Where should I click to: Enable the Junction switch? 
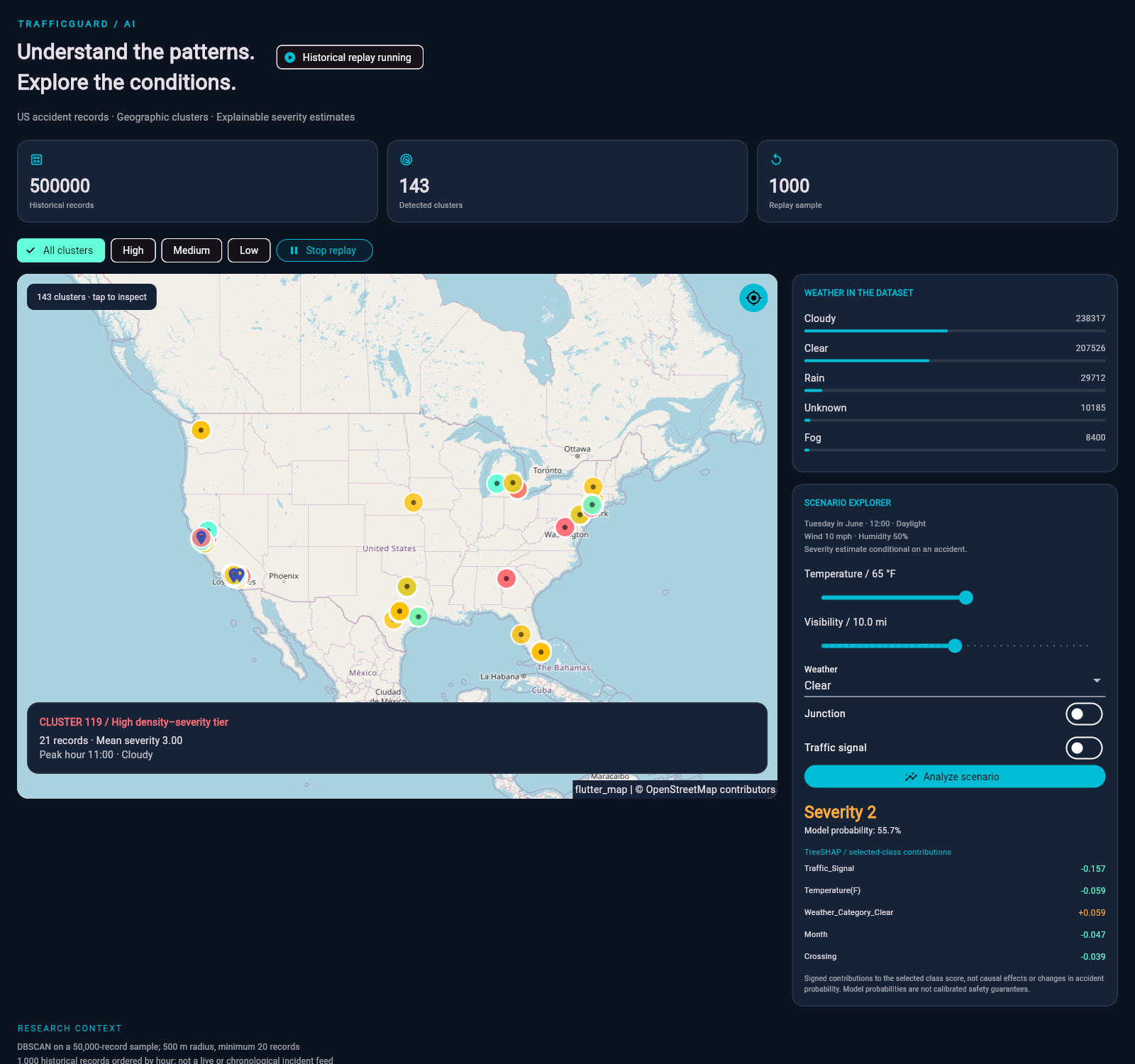(x=1084, y=714)
